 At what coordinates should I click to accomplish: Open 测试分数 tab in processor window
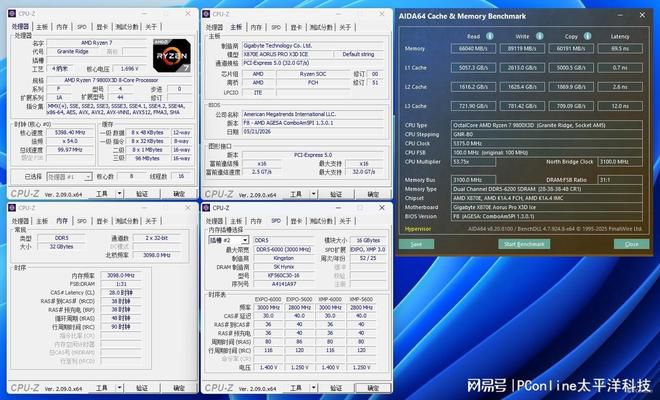[127, 27]
